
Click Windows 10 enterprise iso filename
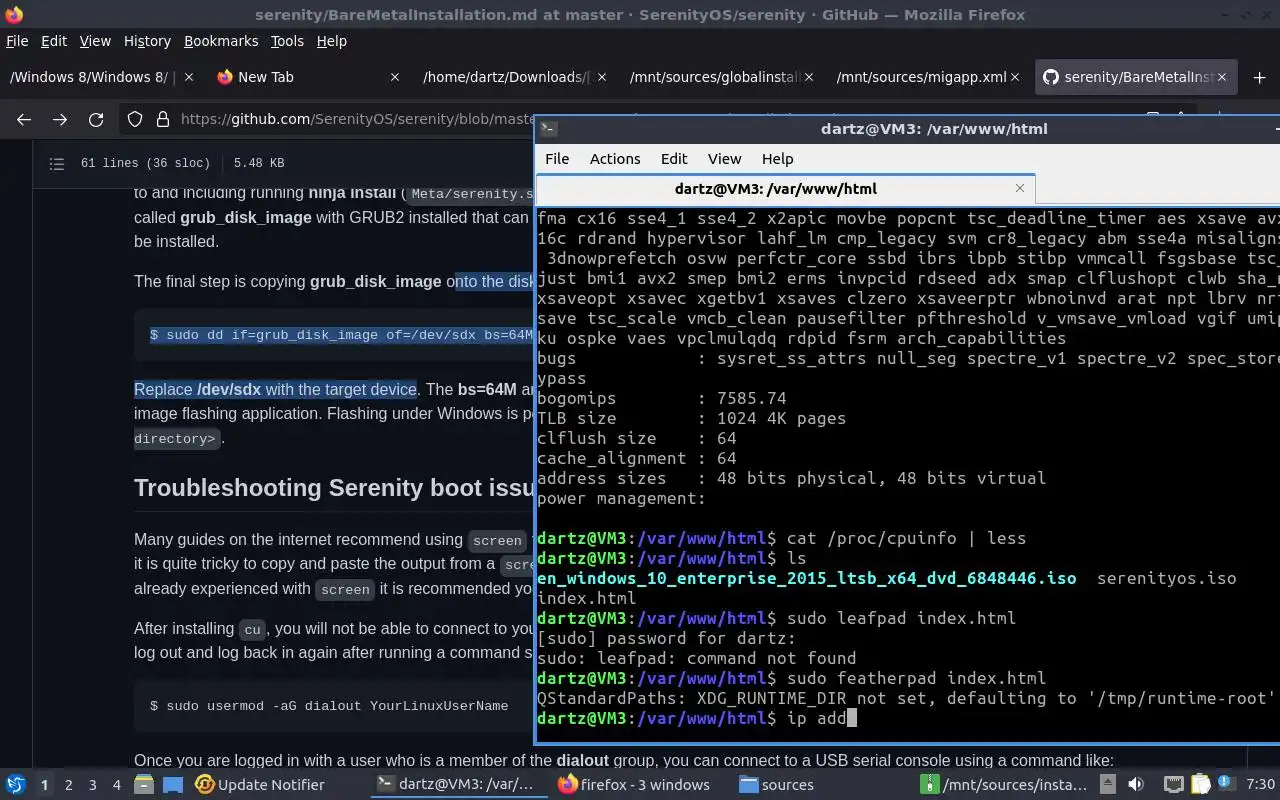pos(806,578)
